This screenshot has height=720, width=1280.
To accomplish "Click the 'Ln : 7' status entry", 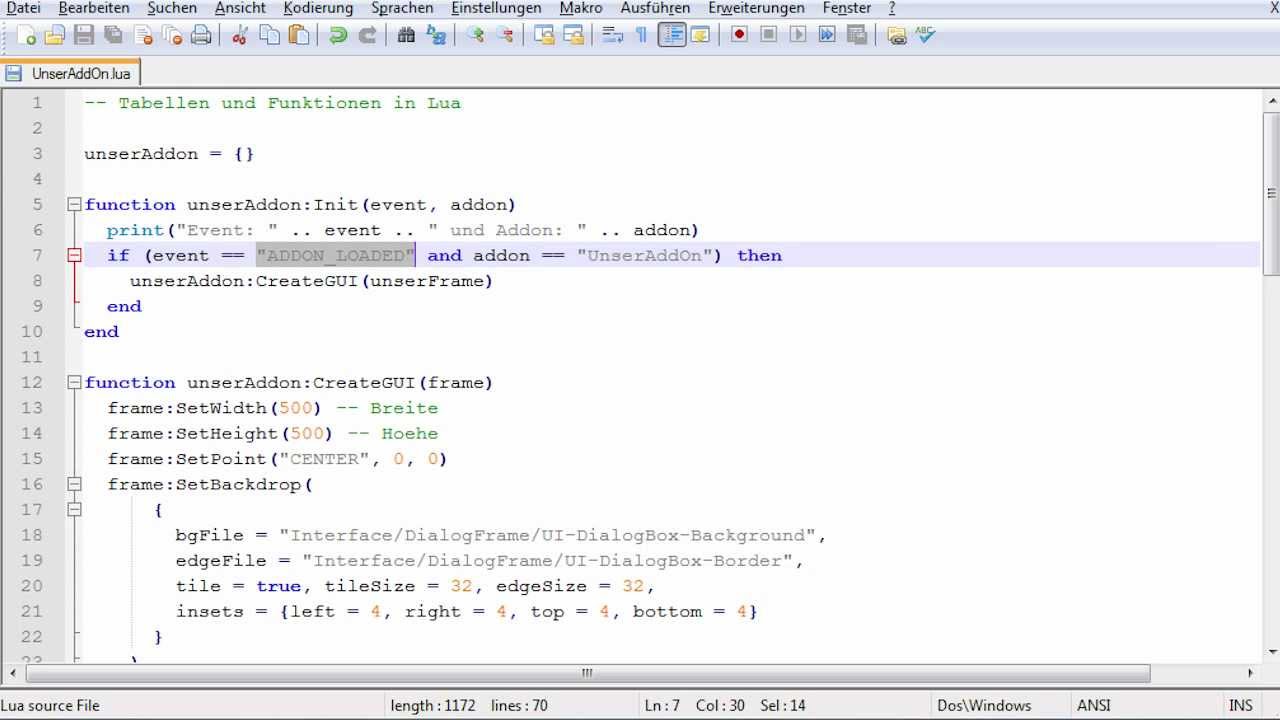I will [x=662, y=705].
